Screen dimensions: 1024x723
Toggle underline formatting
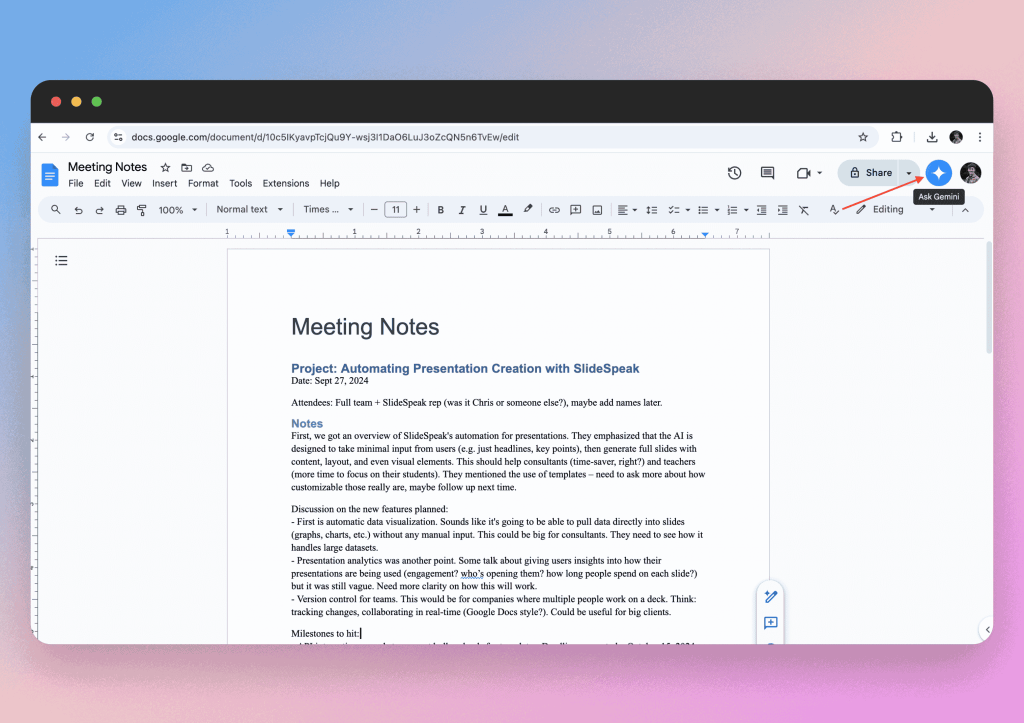pos(483,210)
